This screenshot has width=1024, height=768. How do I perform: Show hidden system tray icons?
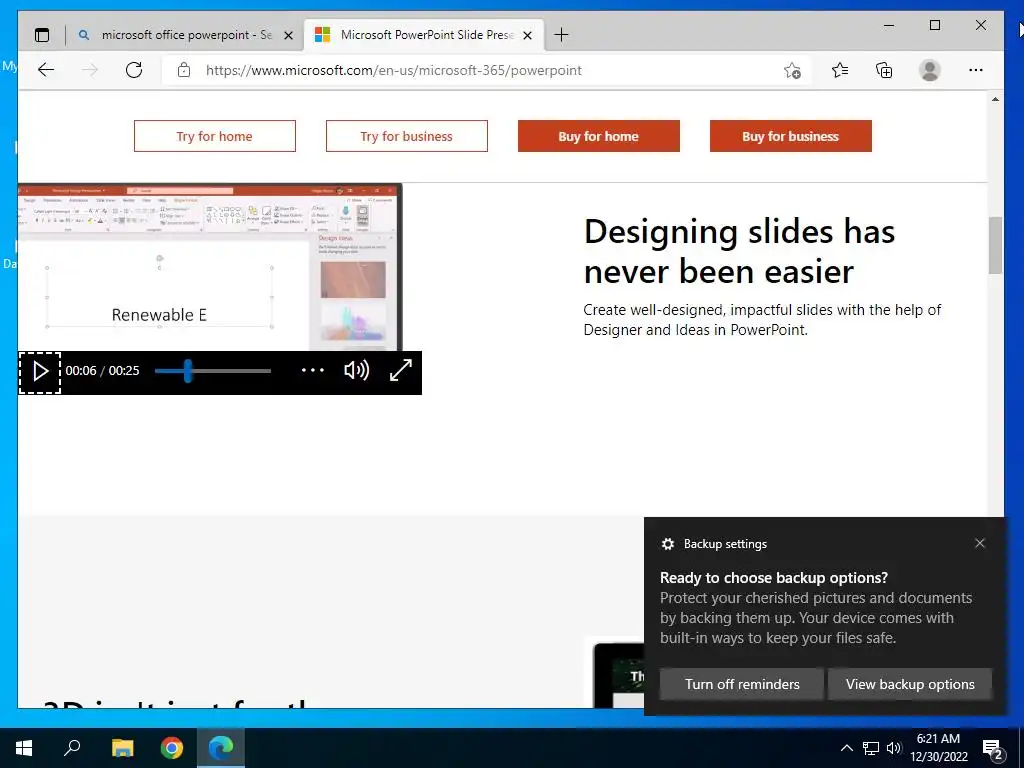tap(846, 748)
